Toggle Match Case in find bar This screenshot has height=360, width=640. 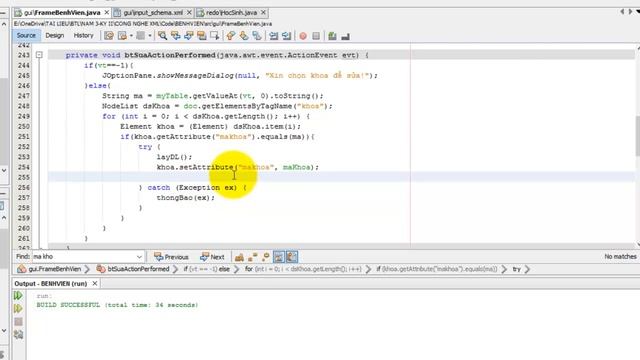(239, 257)
